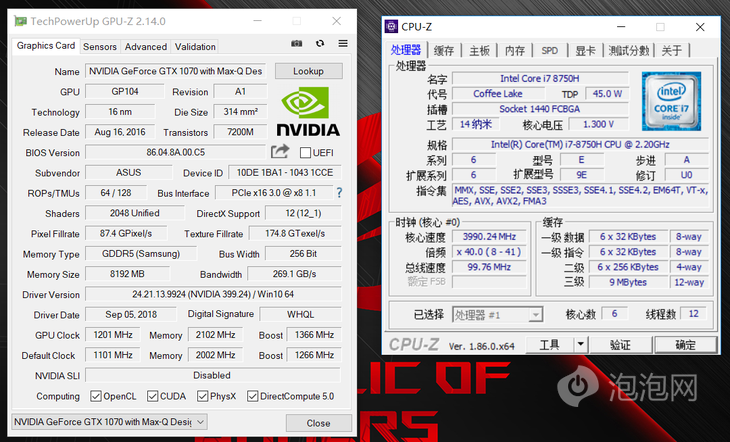Click the 代号 value Coffee Lake
This screenshot has width=730, height=442.
498,94
